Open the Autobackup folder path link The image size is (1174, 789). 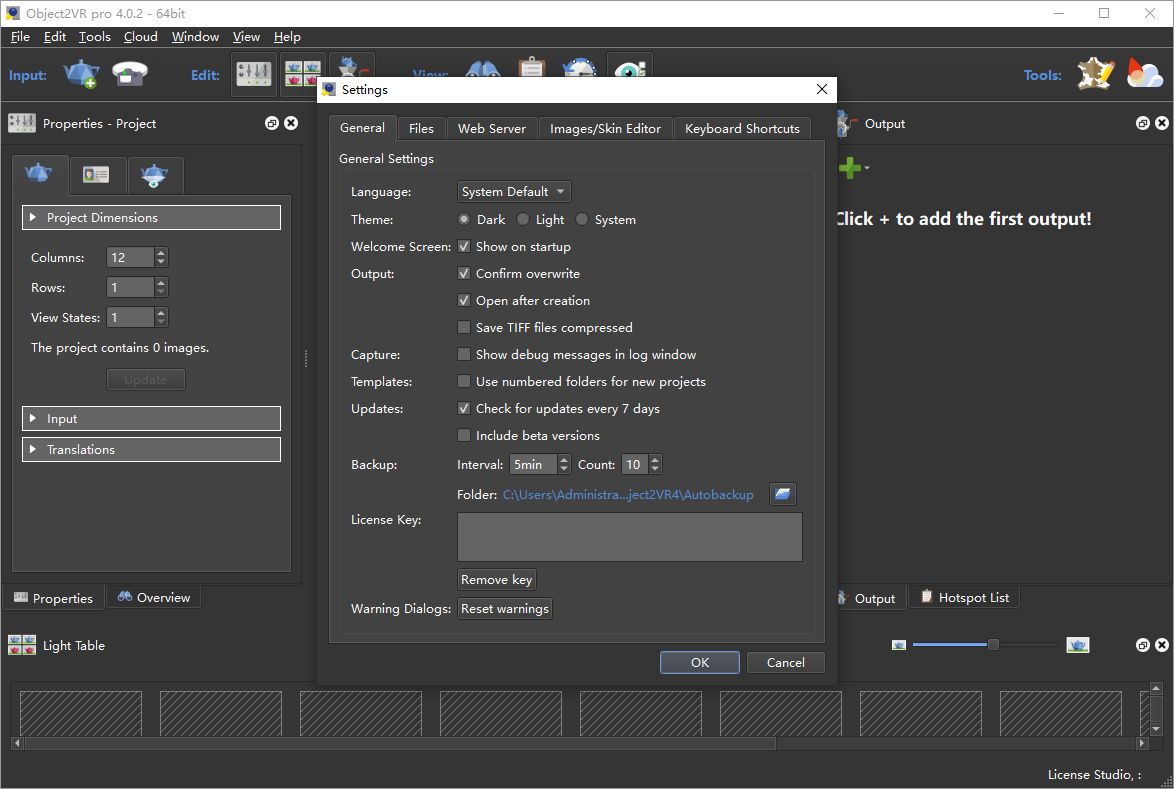tap(627, 494)
